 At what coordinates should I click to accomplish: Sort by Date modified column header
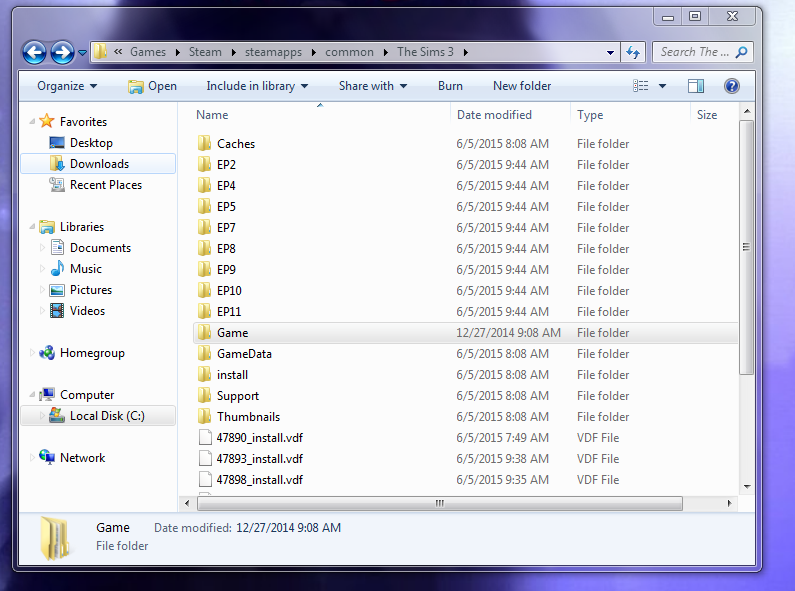click(510, 115)
